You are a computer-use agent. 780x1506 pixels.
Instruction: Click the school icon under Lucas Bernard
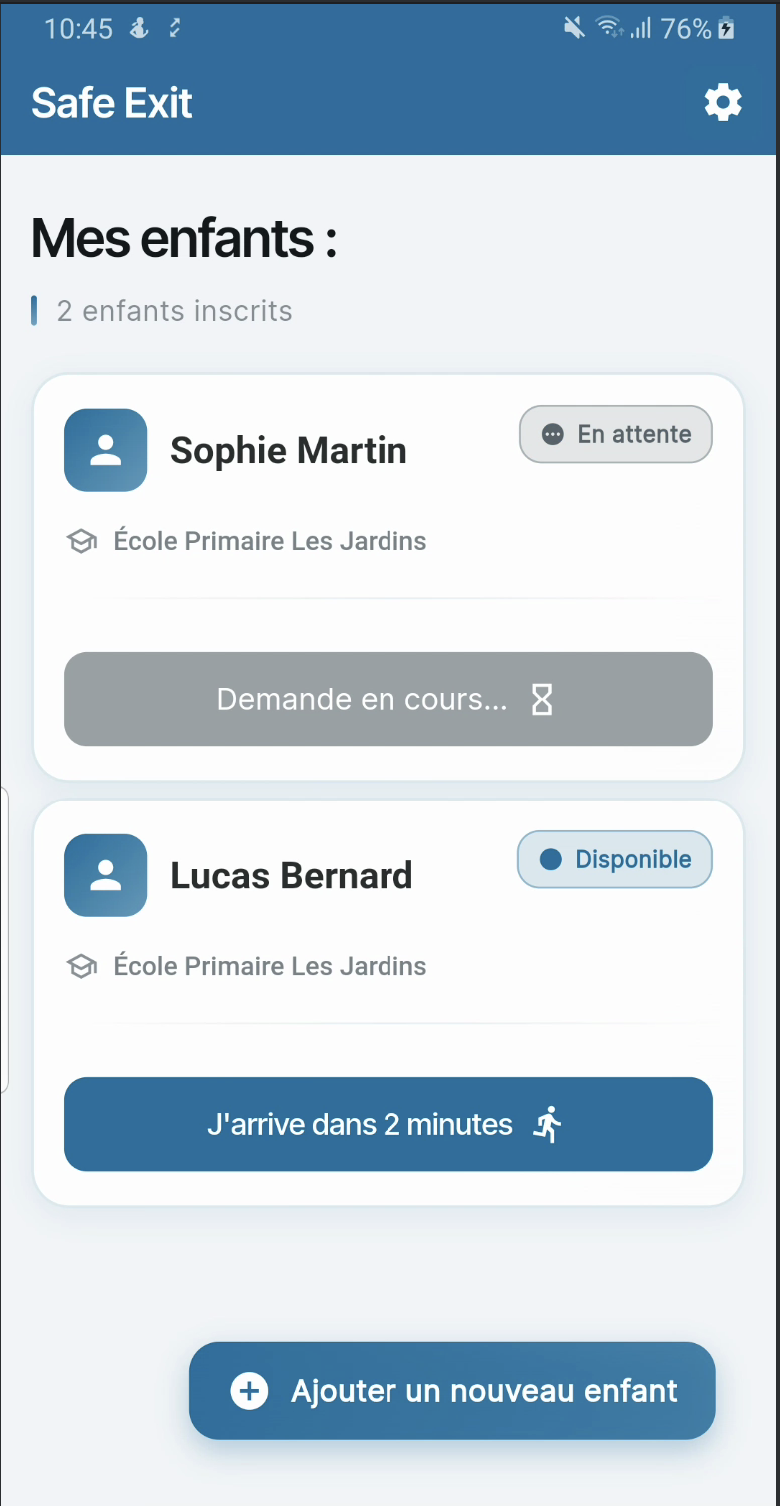click(81, 967)
